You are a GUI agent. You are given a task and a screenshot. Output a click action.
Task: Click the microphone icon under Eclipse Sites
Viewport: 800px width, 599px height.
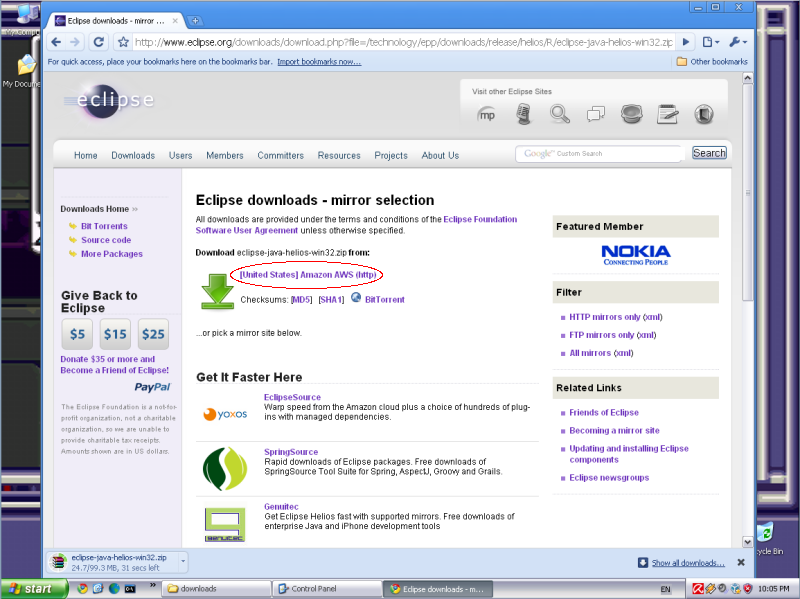(x=523, y=114)
